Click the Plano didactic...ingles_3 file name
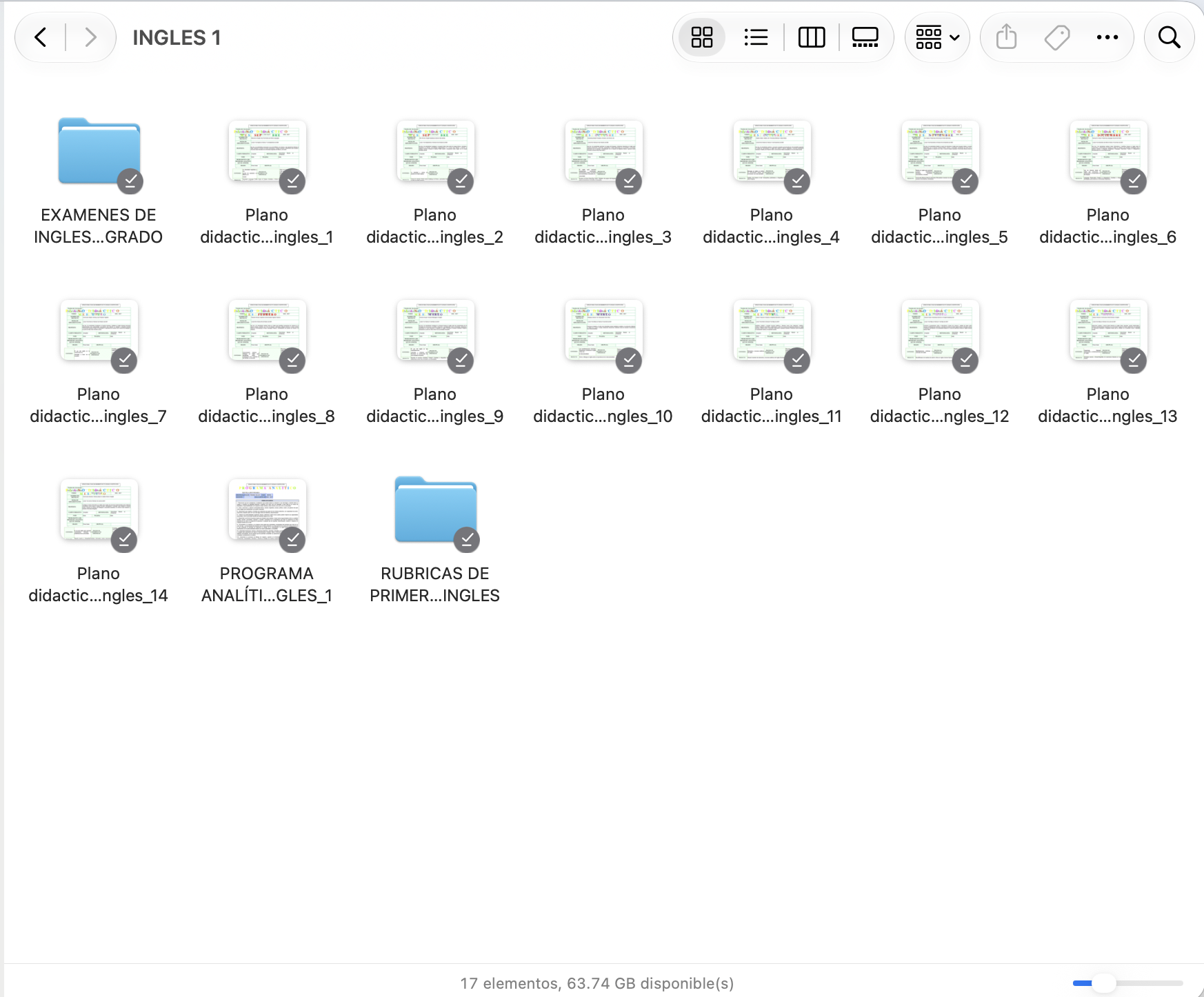Screen dimensions: 1204x997 (x=603, y=226)
